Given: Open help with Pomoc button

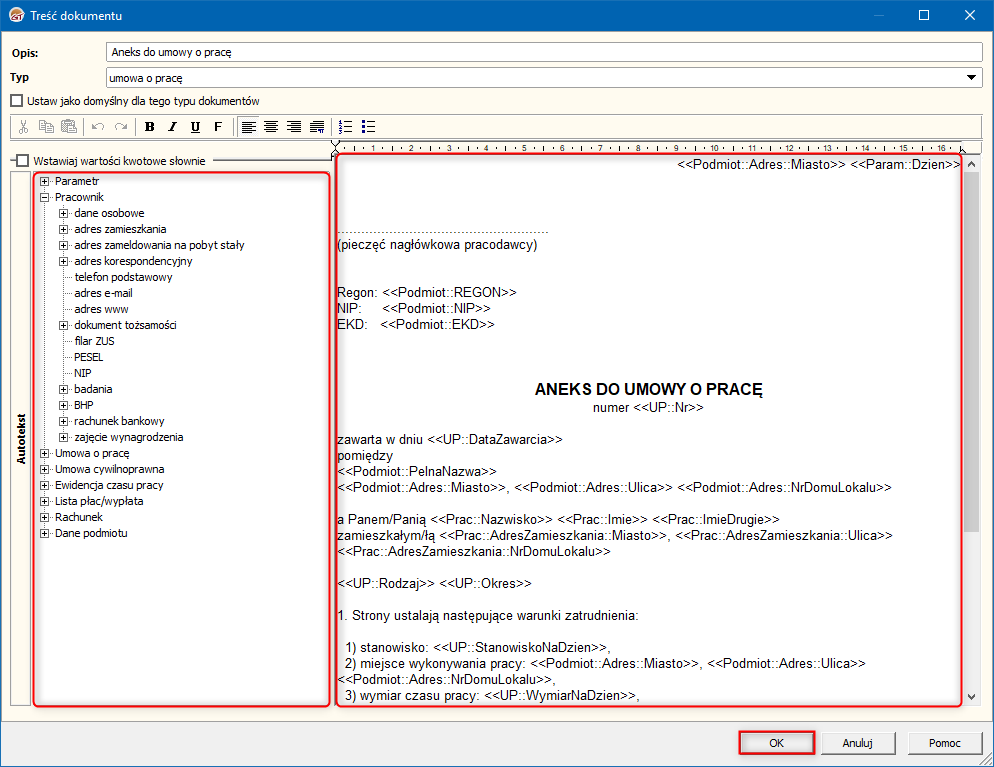Looking at the screenshot, I should pos(945,743).
